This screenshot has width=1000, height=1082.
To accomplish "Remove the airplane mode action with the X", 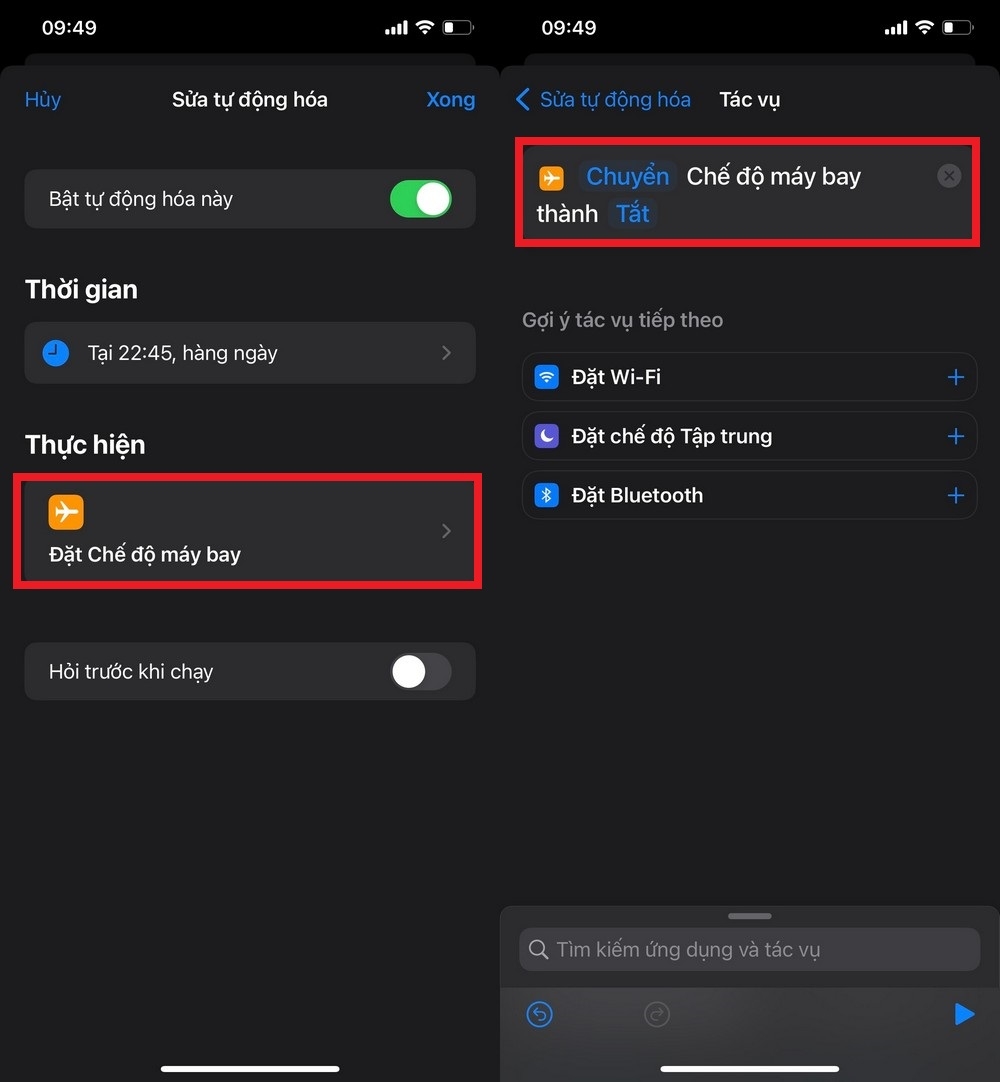I will click(949, 176).
